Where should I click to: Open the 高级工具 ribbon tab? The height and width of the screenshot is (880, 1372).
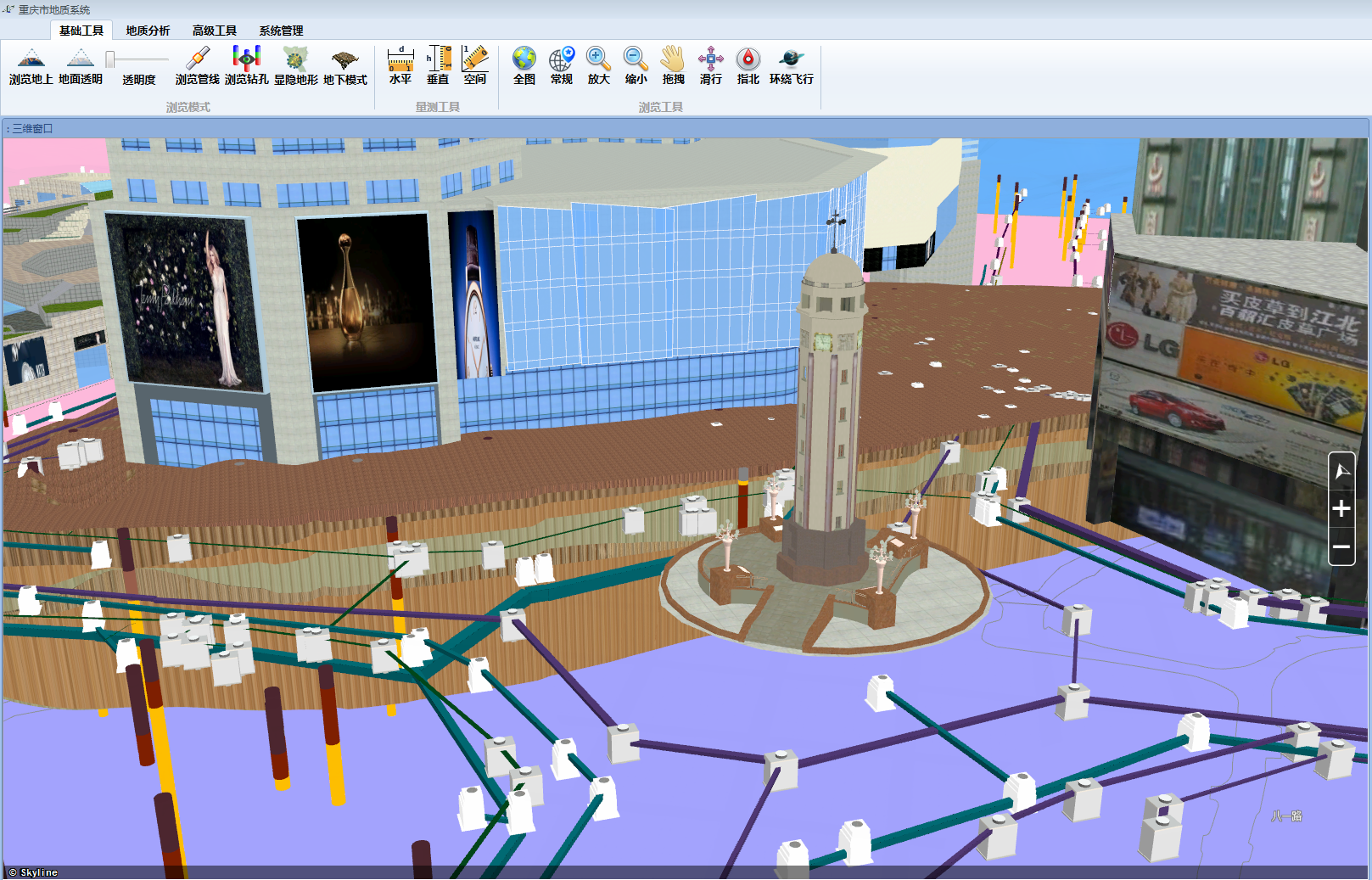coord(214,31)
